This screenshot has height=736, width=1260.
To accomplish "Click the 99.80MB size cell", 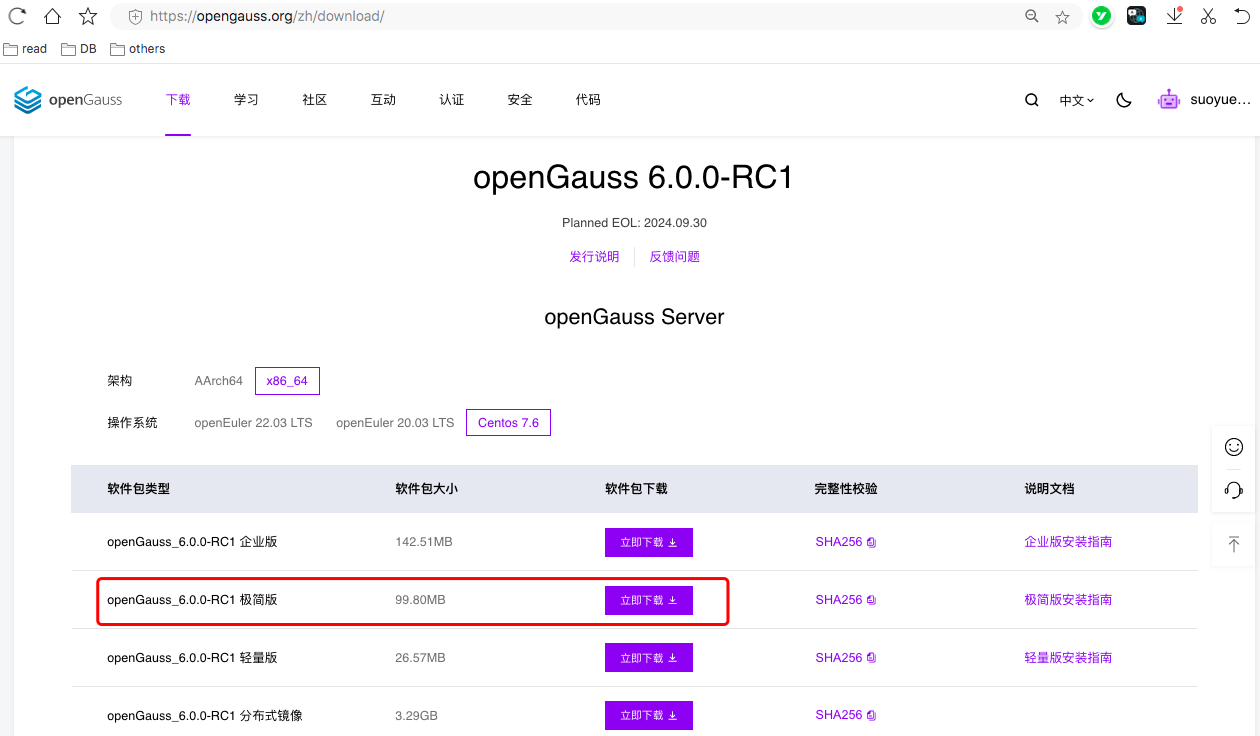I will (x=420, y=600).
